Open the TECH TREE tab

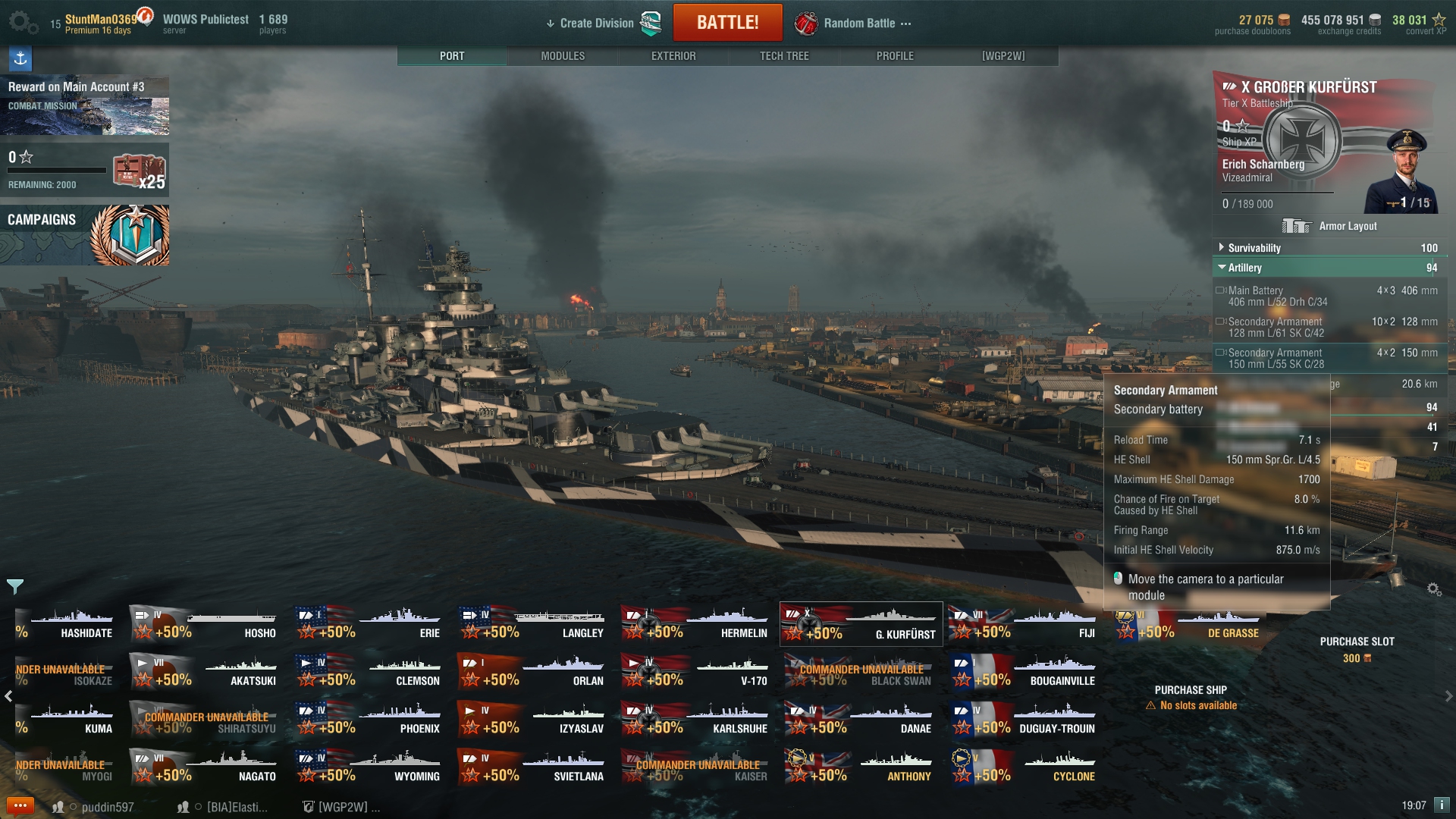click(x=784, y=56)
